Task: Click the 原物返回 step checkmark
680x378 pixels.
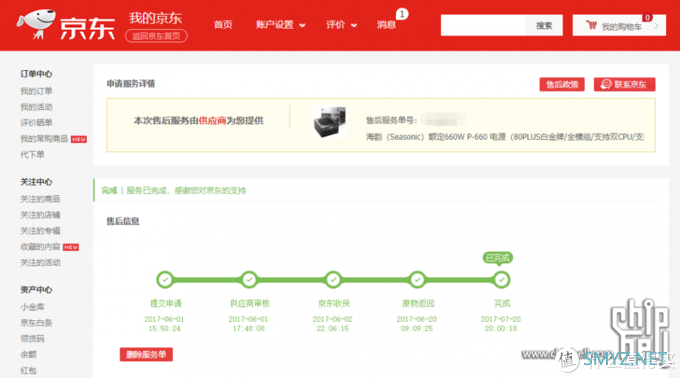Action: tap(417, 280)
